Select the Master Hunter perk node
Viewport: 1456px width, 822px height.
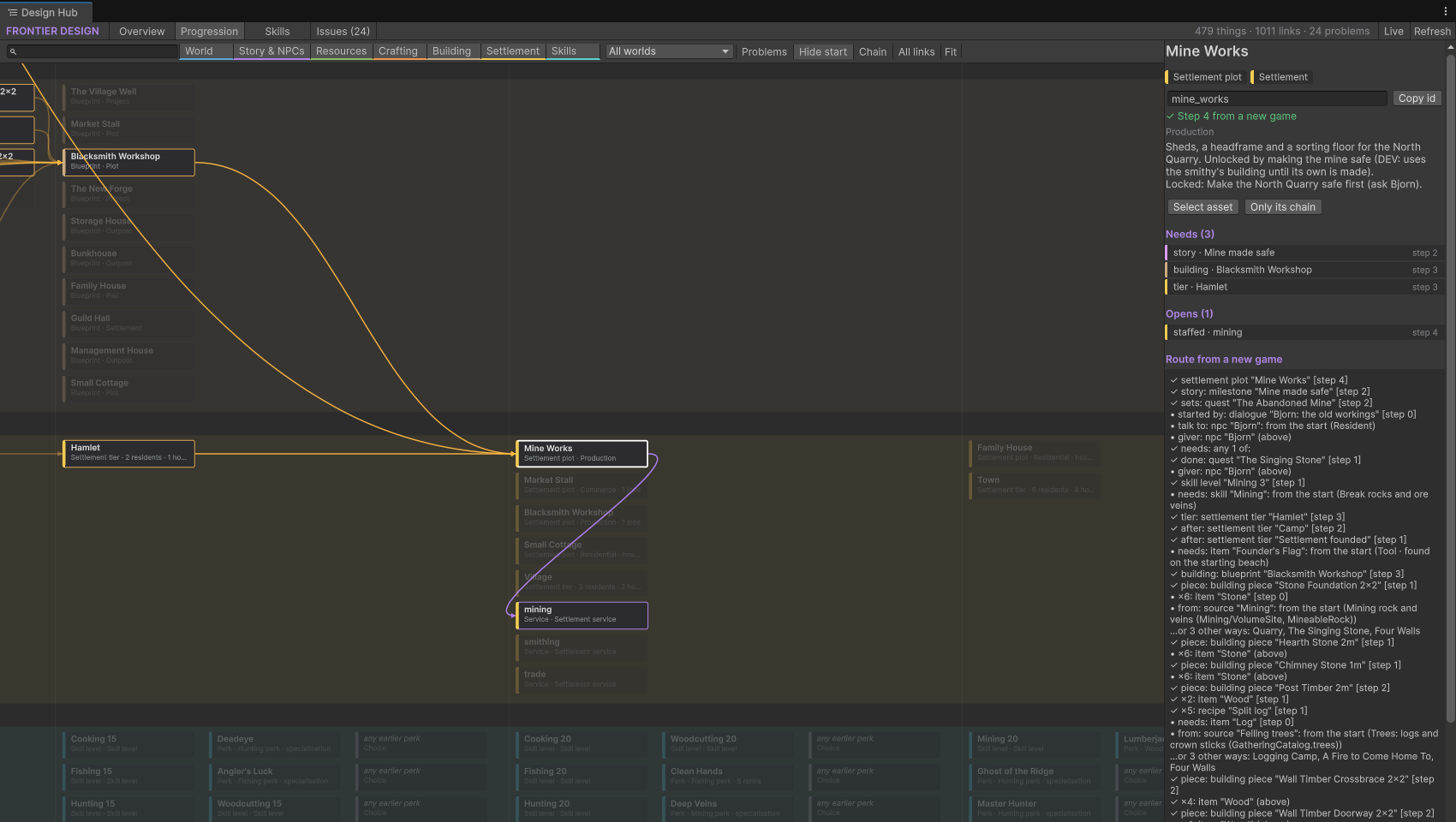pyautogui.click(x=1035, y=809)
